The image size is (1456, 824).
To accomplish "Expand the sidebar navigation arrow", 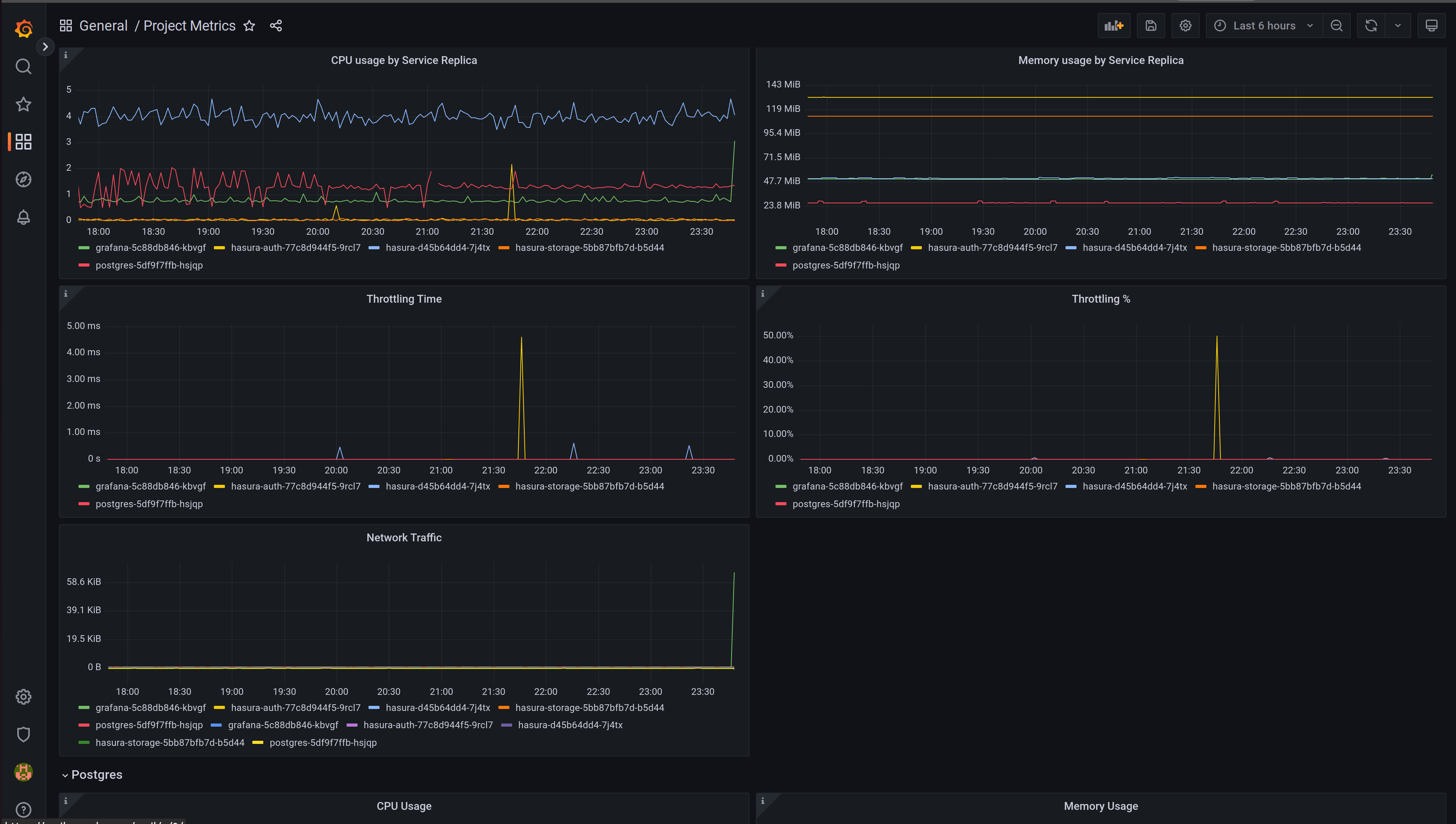I will (45, 46).
